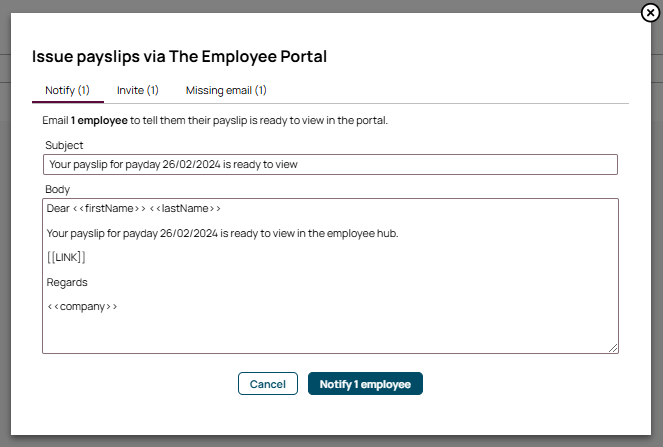This screenshot has width=663, height=447.
Task: Click the Subject field label
Action: (x=64, y=145)
